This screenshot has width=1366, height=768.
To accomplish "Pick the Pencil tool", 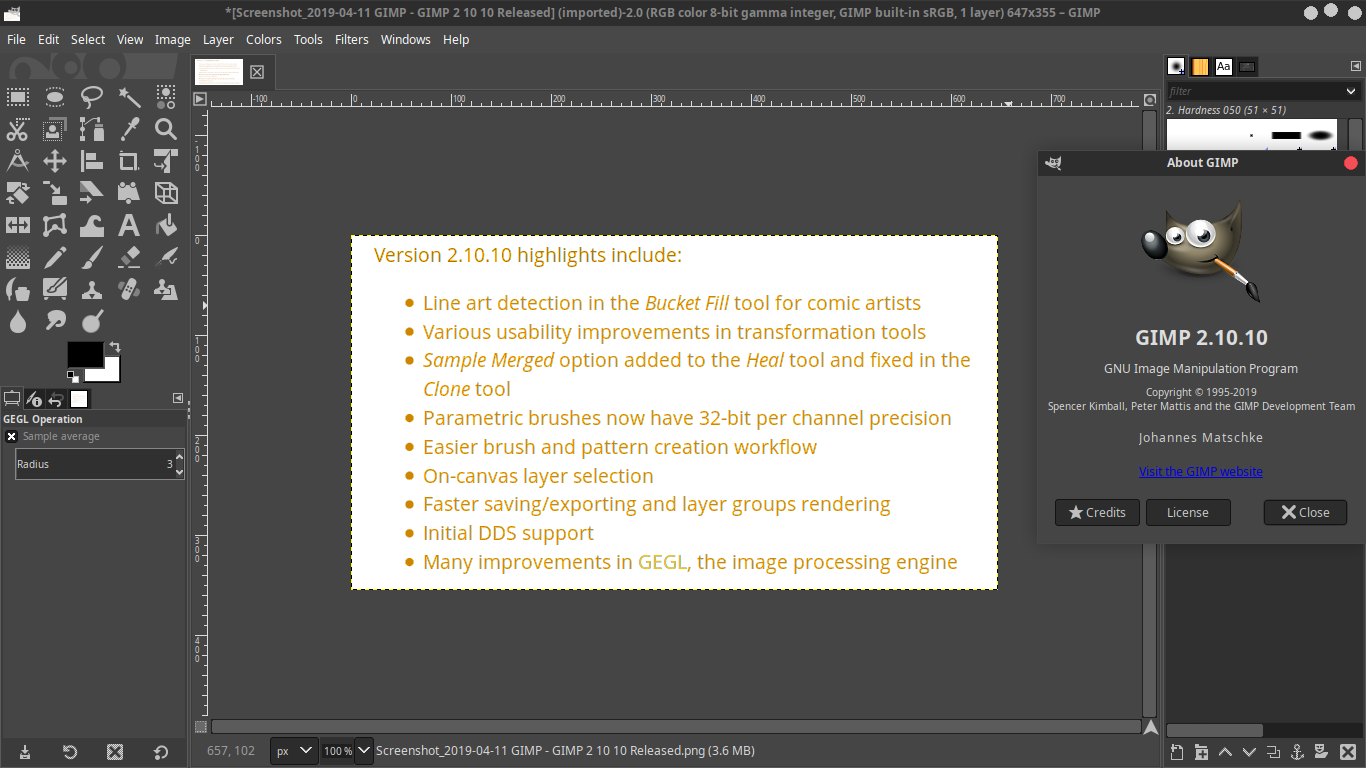I will [x=55, y=258].
